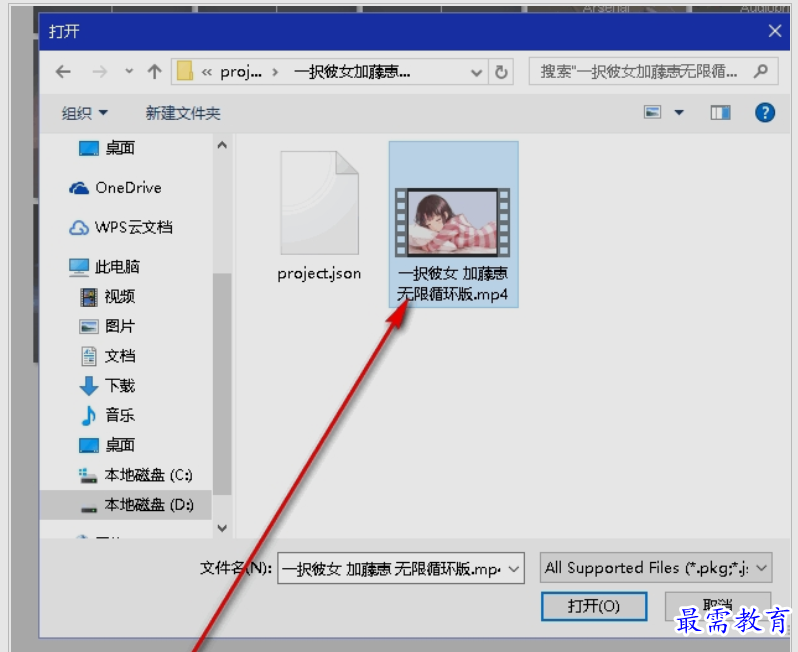Click the search magnifier icon

pos(761,72)
